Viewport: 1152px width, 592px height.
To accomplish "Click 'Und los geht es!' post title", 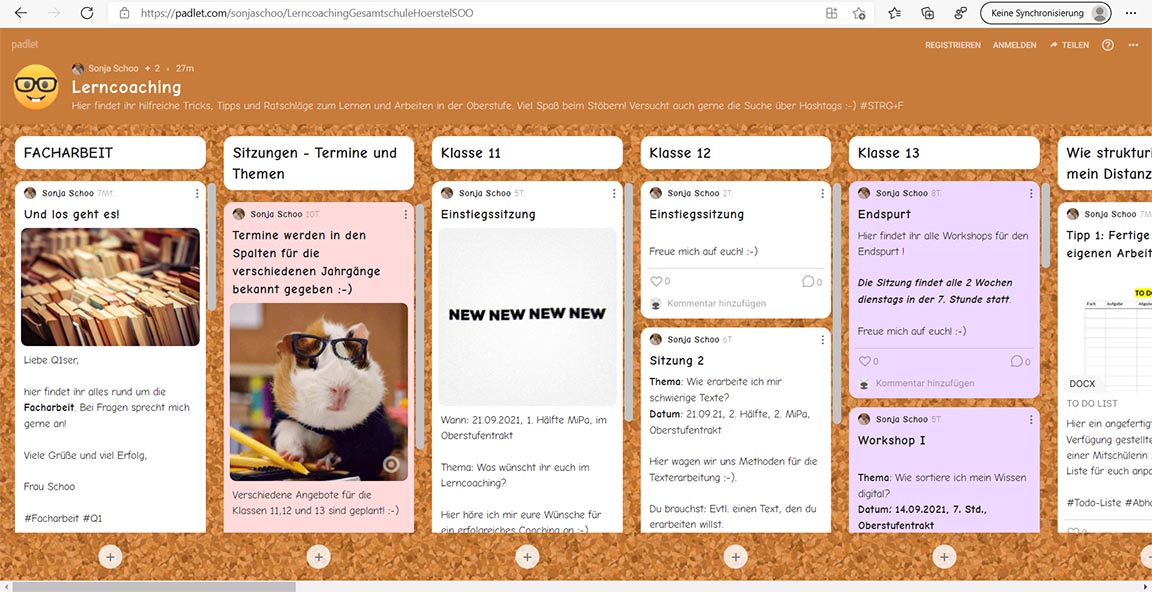I will pos(71,214).
